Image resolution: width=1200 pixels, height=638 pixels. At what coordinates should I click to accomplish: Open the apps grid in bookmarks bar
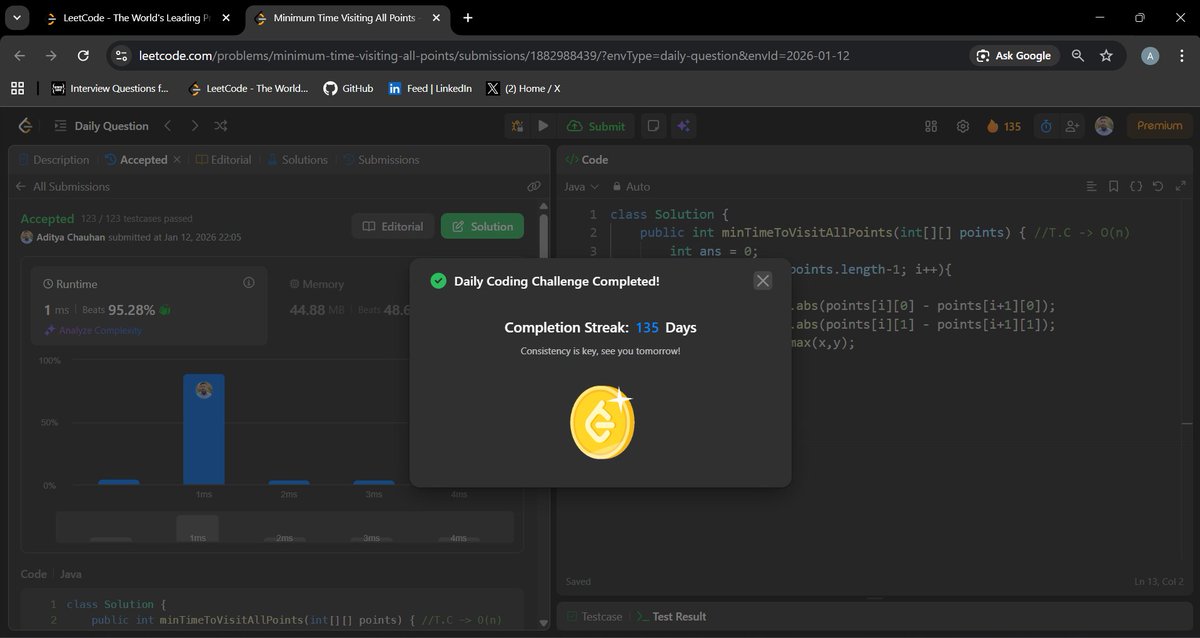click(17, 88)
